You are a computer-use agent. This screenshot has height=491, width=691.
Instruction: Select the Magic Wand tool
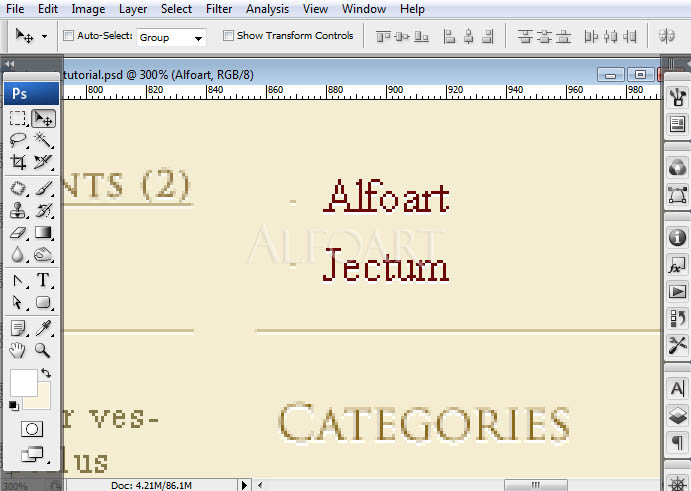(43, 140)
